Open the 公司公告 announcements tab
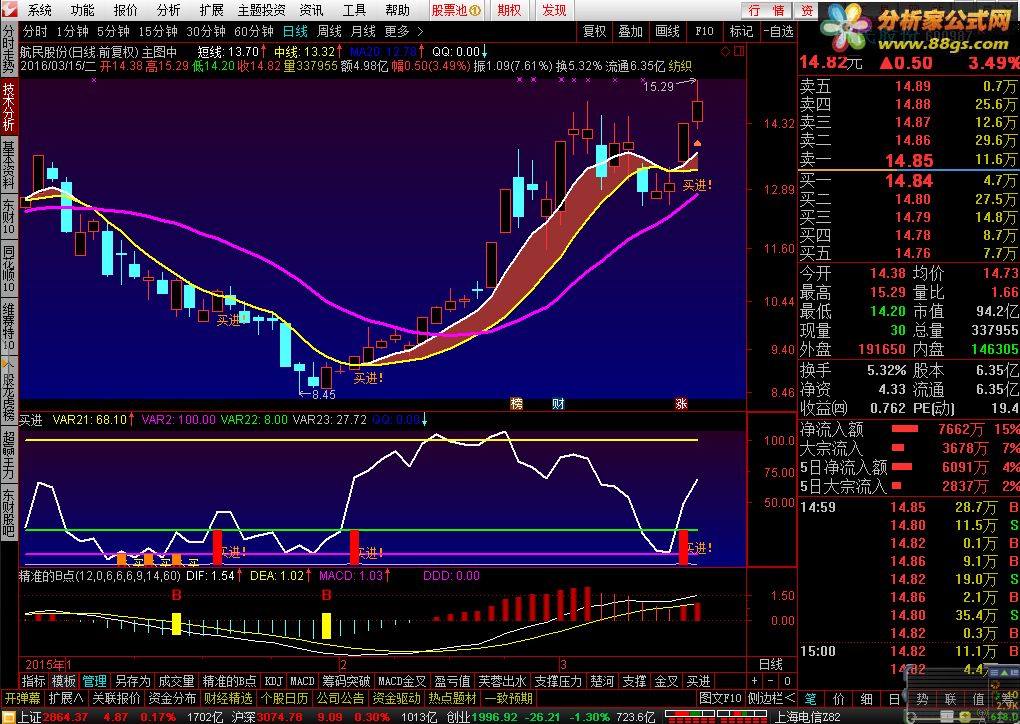1020x724 pixels. 340,699
